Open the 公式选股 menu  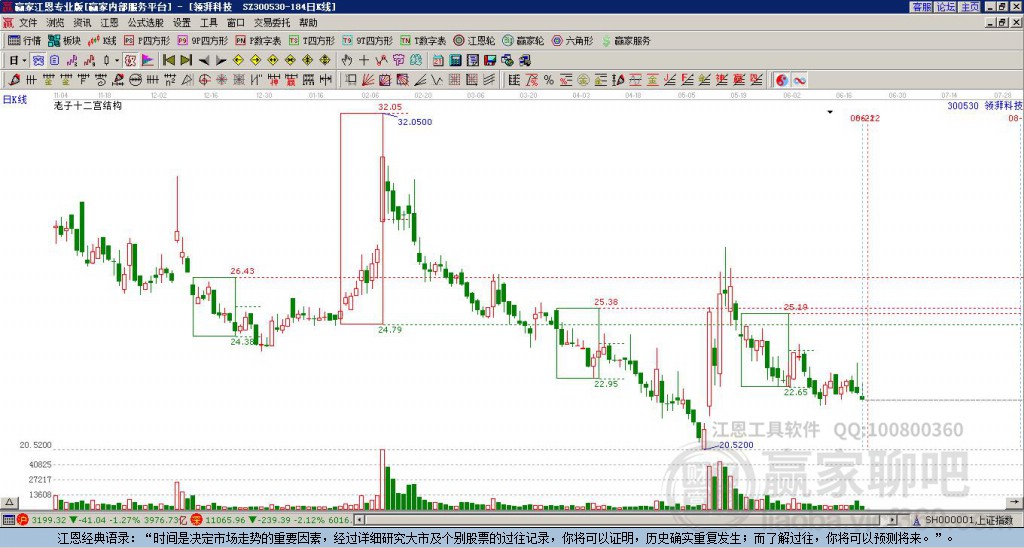pos(146,23)
